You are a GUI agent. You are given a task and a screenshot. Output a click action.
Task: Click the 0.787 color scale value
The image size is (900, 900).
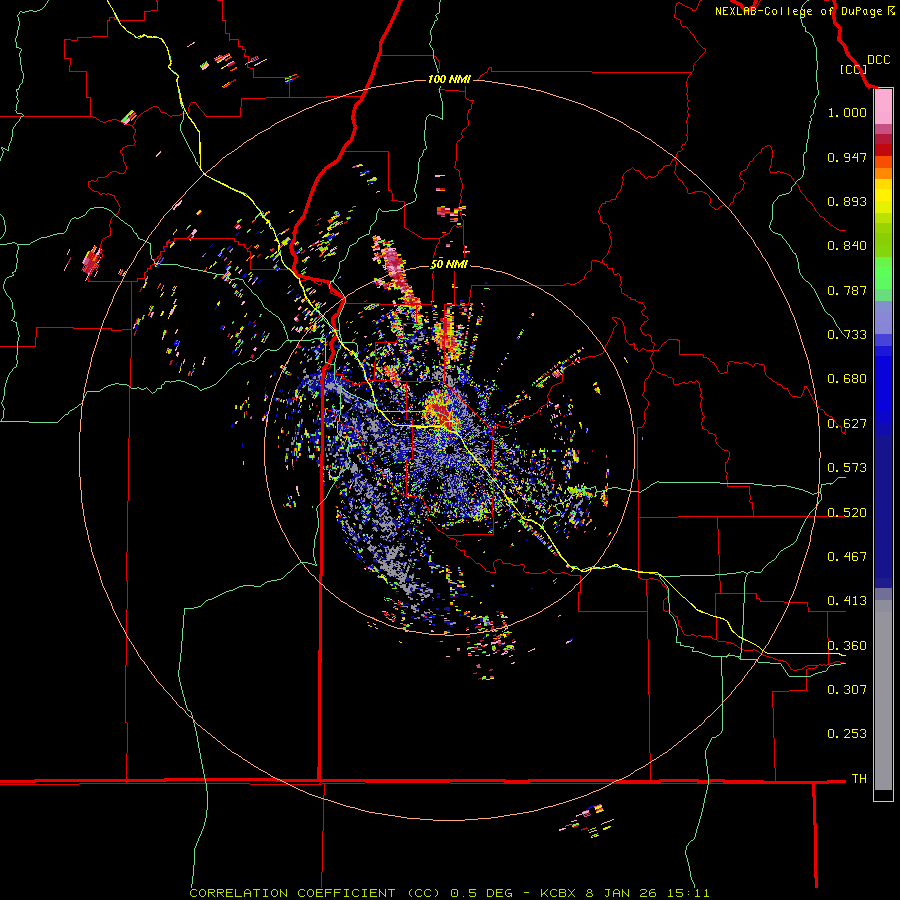pyautogui.click(x=847, y=290)
